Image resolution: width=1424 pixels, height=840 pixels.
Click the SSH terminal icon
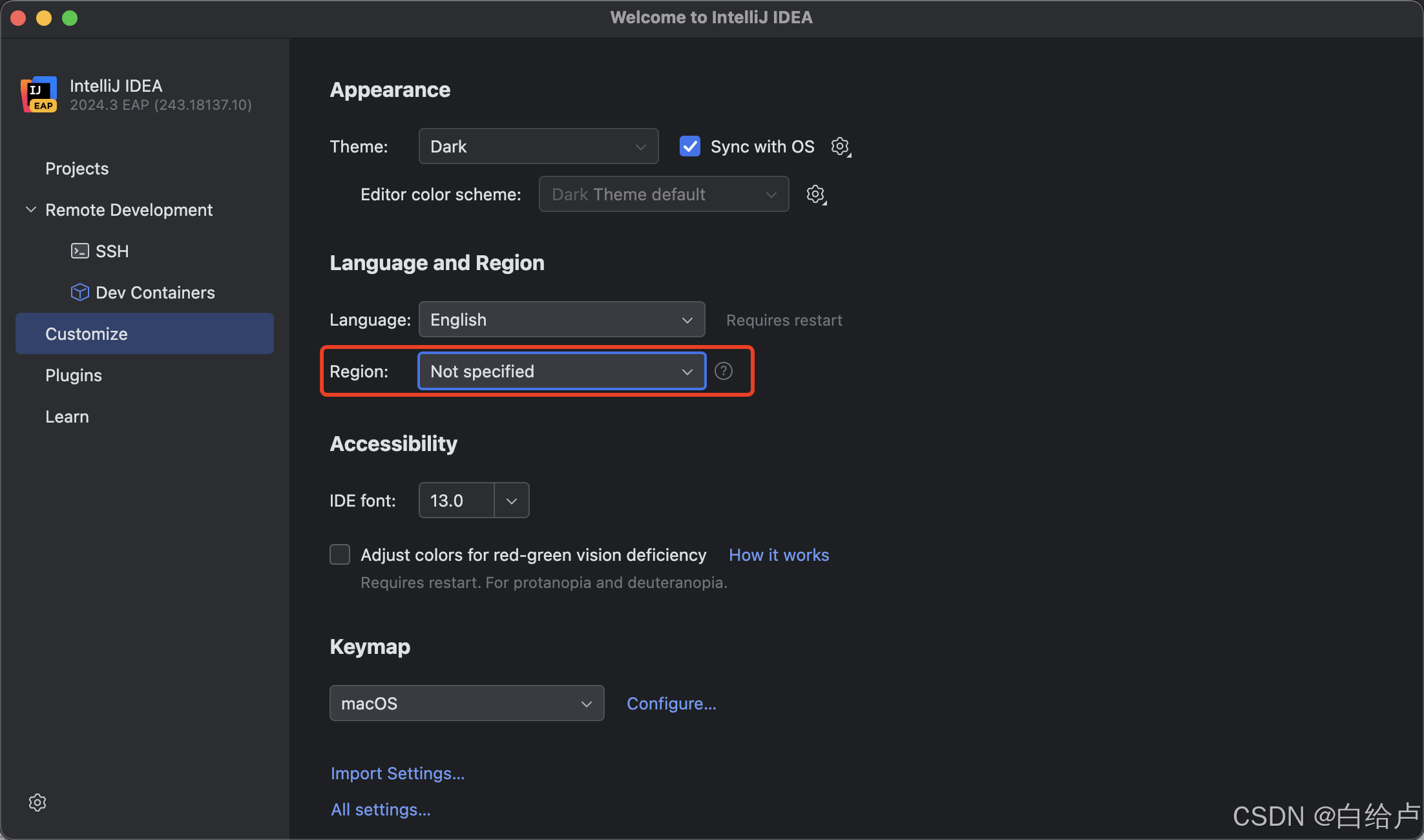79,251
